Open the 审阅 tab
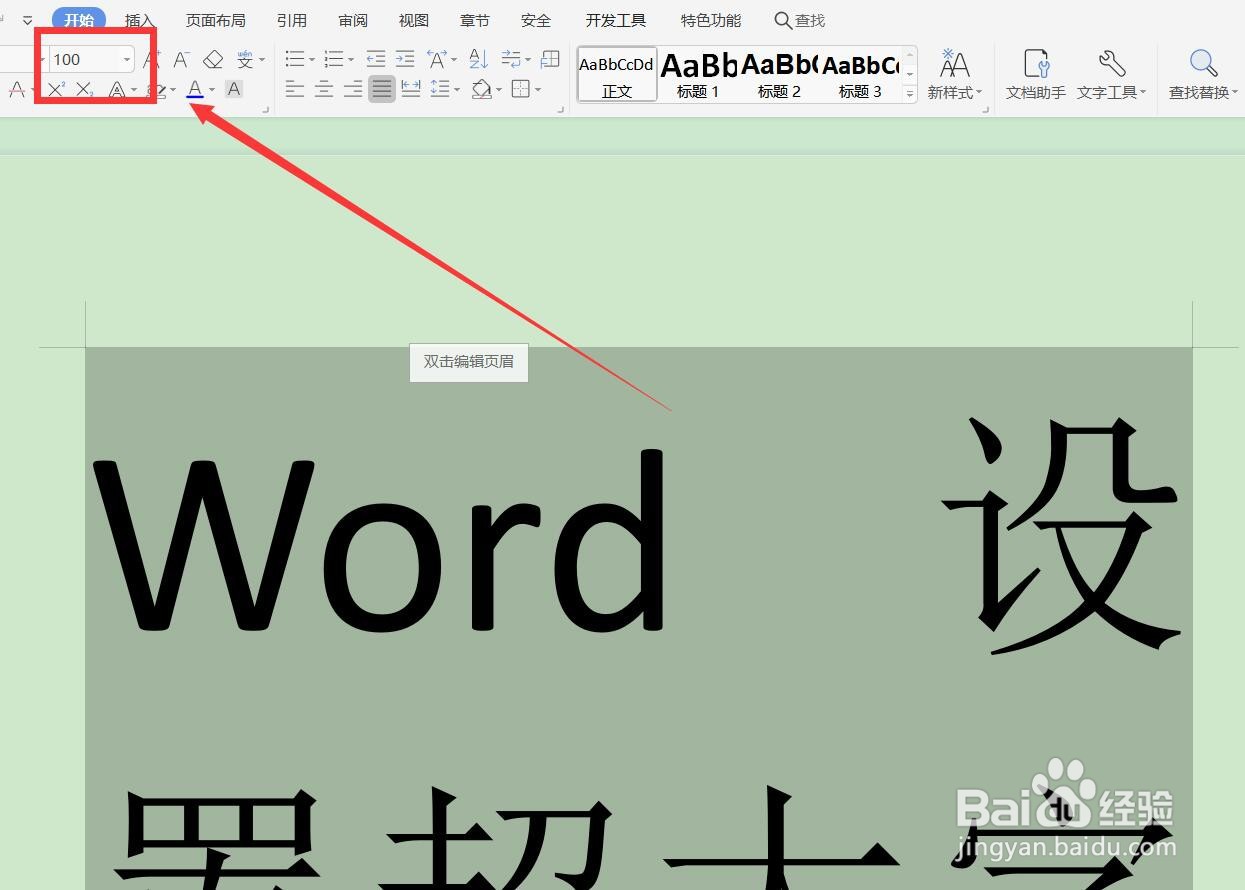 tap(353, 20)
